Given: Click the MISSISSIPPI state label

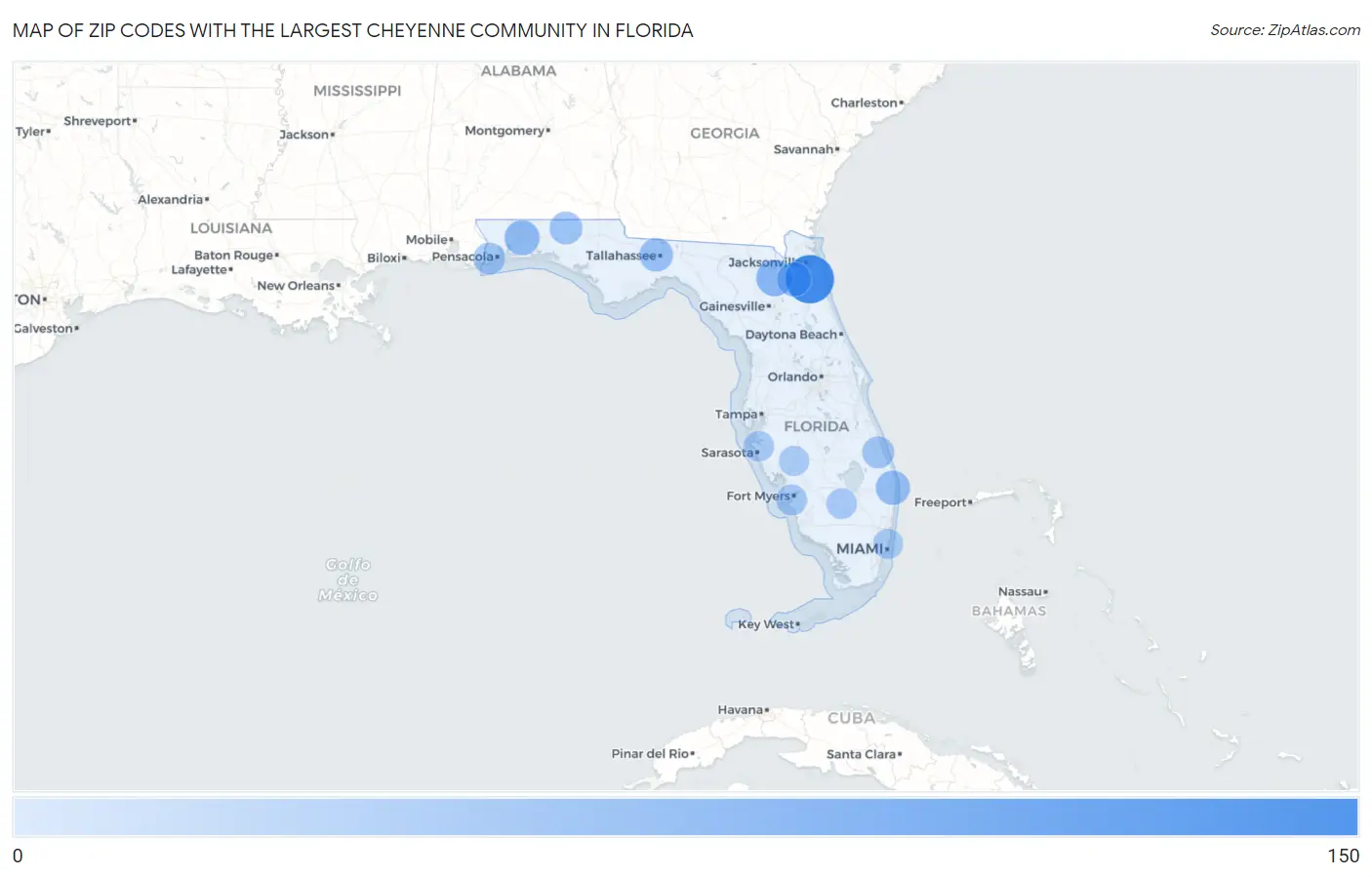Looking at the screenshot, I should coord(357,91).
